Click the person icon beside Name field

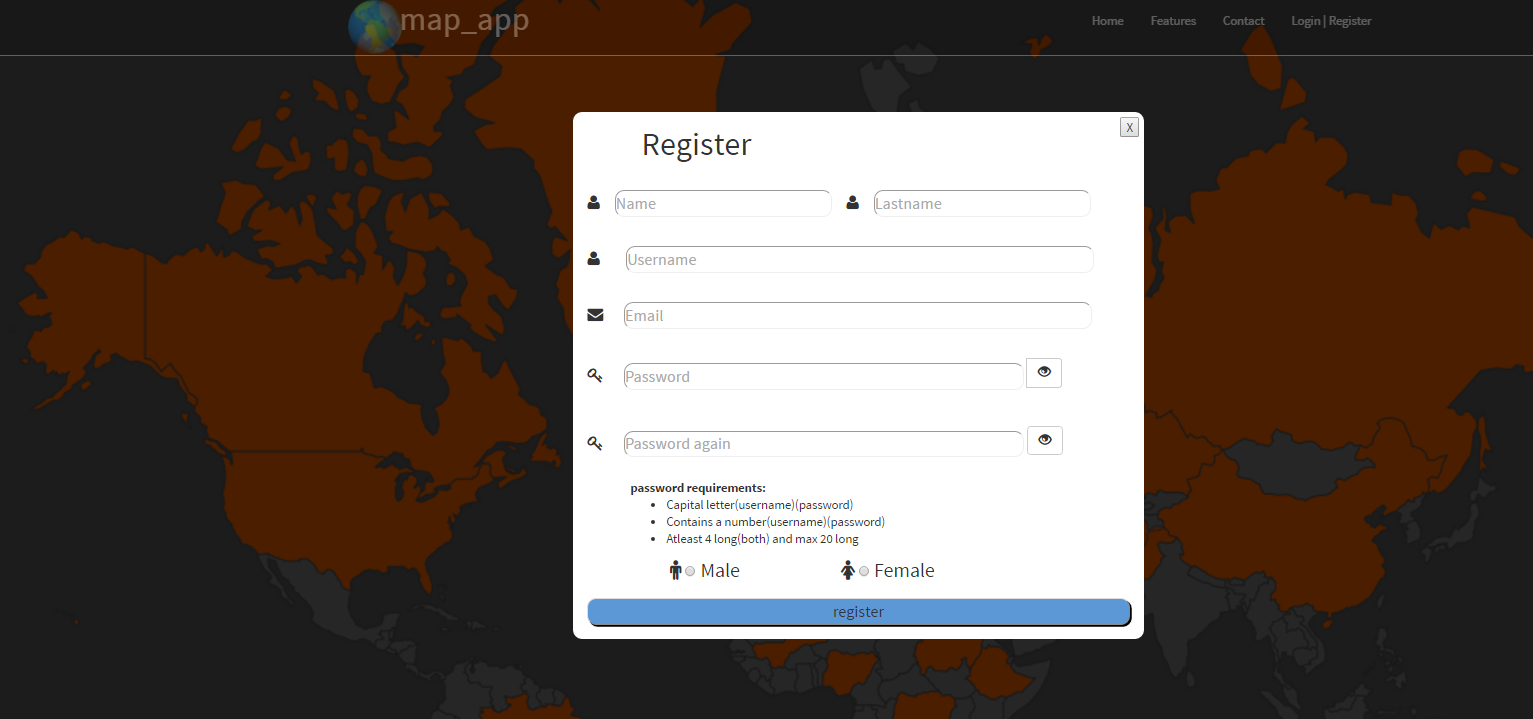click(594, 203)
